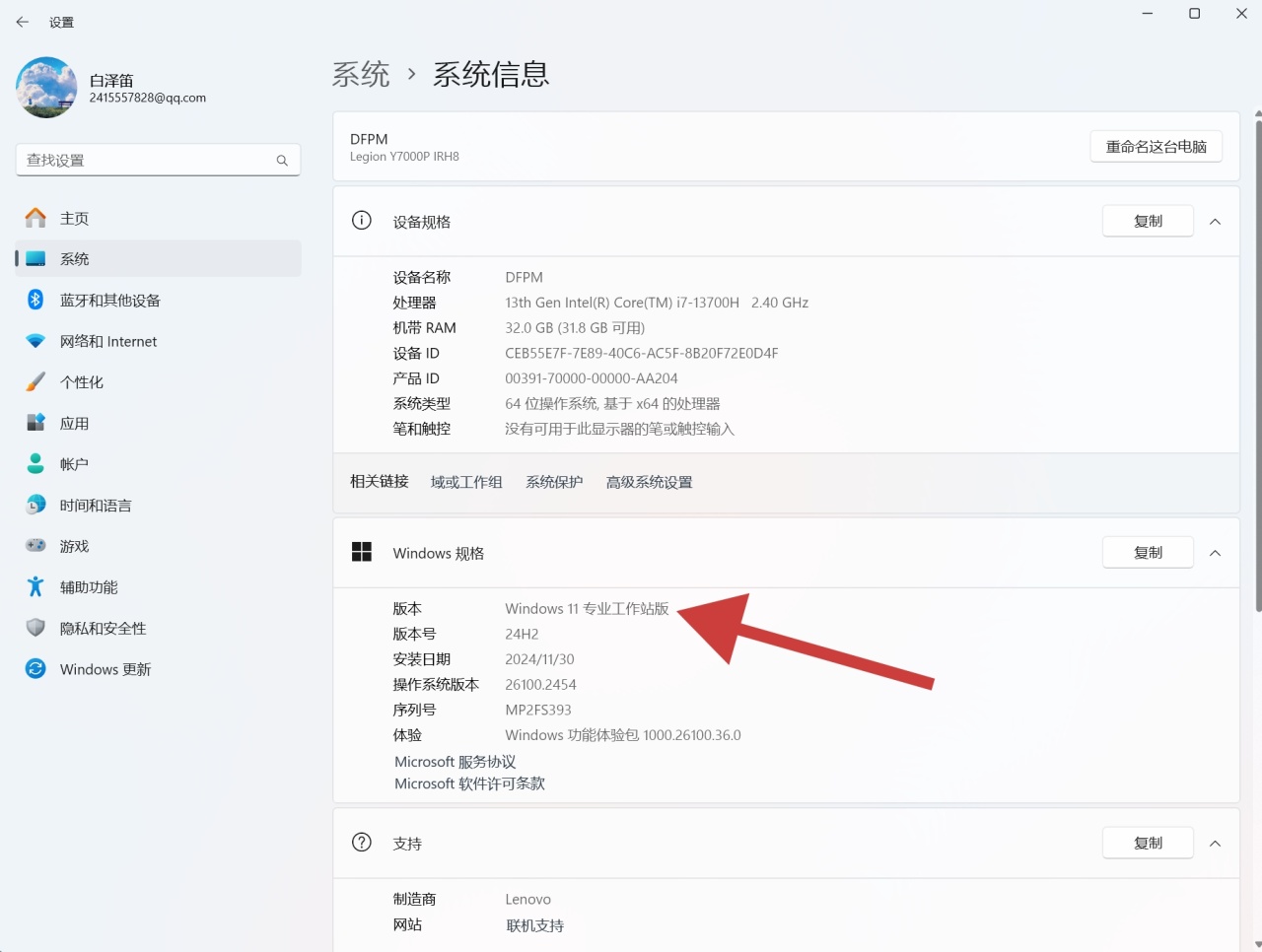The width and height of the screenshot is (1262, 952).
Task: Click the manufacturer value Lenovo
Action: click(x=527, y=899)
